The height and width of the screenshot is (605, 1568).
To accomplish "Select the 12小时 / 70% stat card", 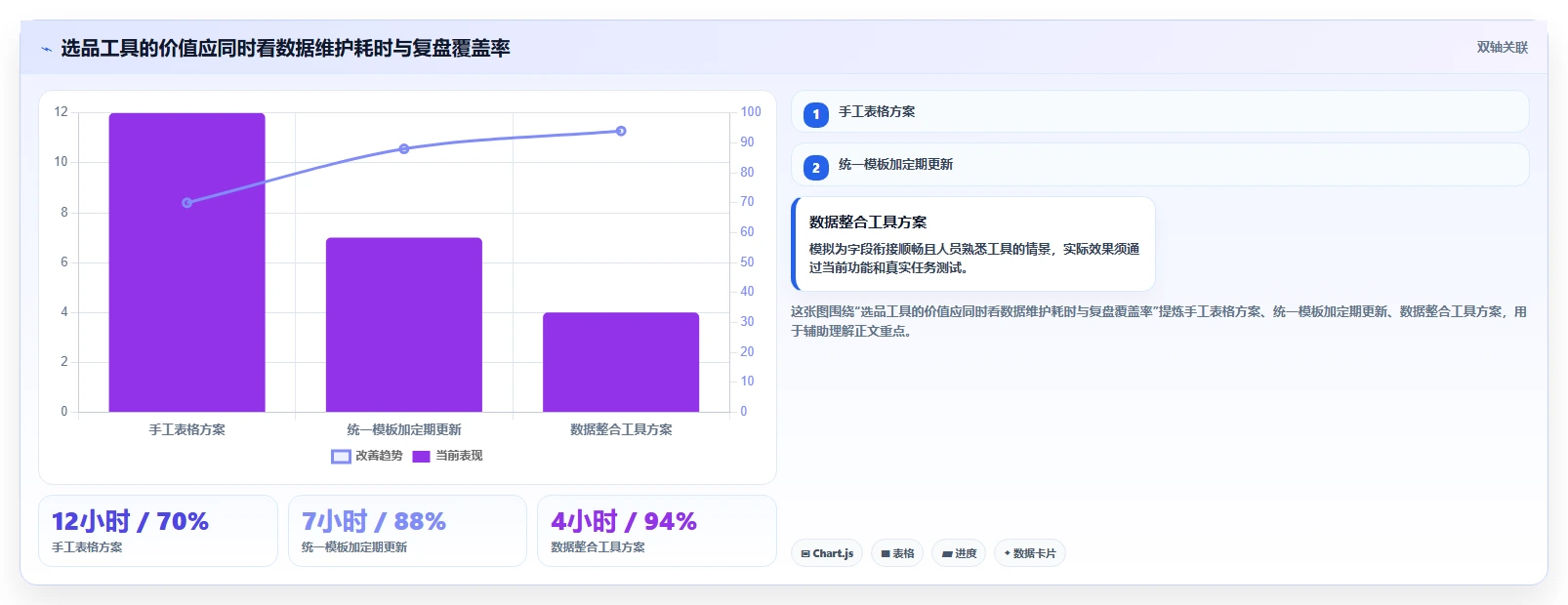I will pyautogui.click(x=158, y=531).
